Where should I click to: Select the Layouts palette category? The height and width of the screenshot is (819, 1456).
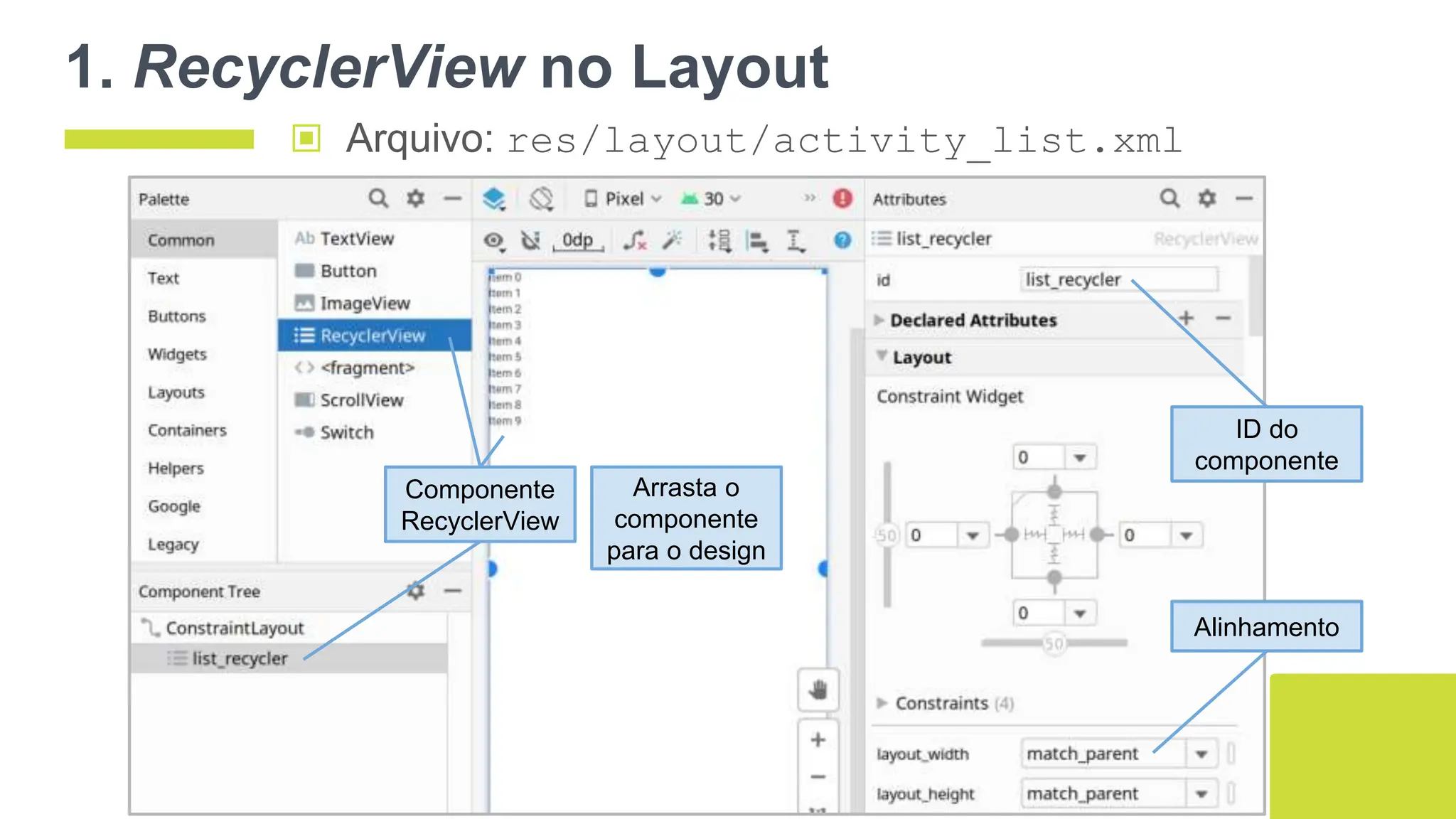tap(204, 392)
